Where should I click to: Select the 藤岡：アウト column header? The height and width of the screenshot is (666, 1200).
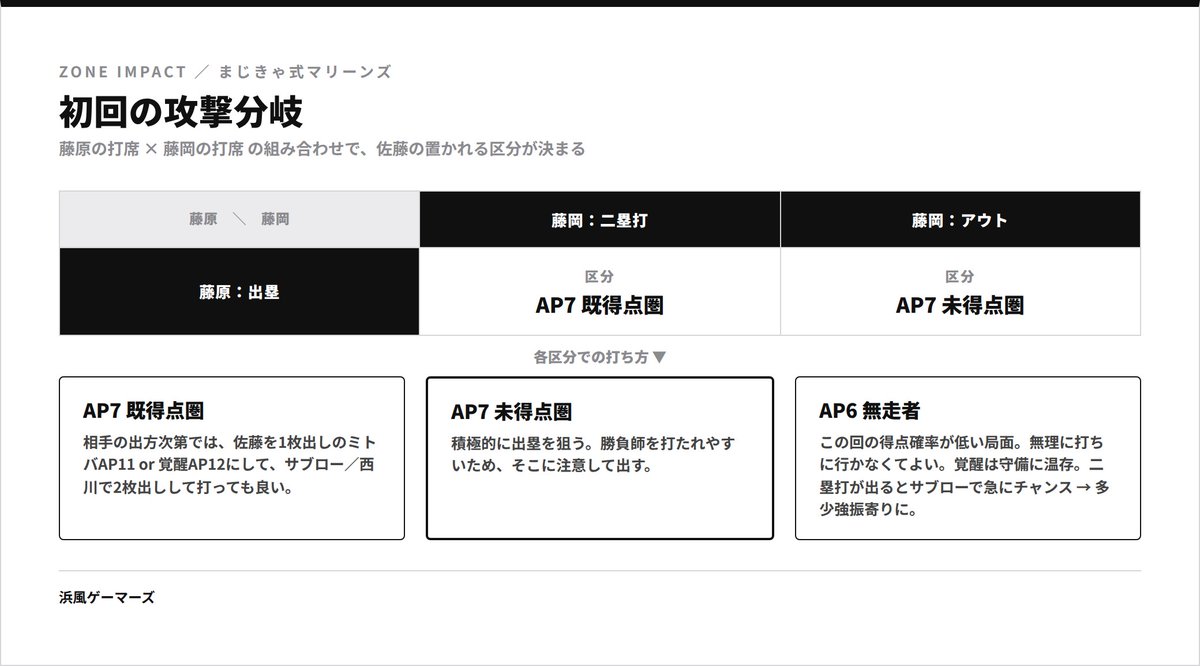960,219
